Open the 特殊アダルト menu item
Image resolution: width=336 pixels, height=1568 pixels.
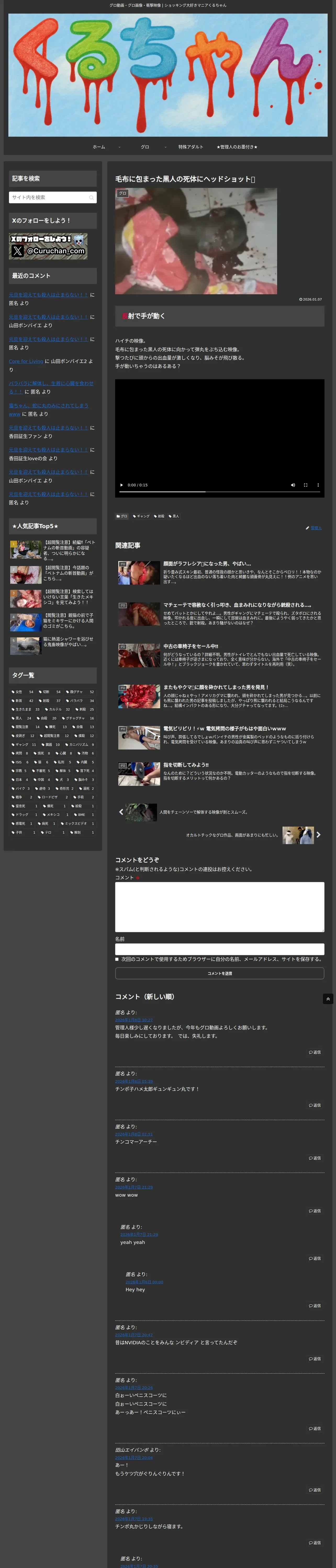click(191, 147)
